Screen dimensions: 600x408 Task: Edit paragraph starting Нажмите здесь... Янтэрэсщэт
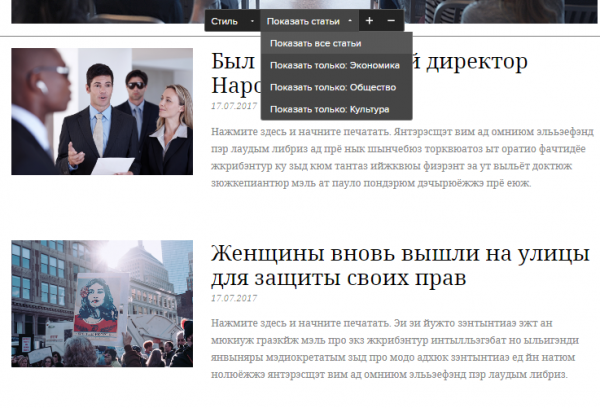[x=402, y=157]
